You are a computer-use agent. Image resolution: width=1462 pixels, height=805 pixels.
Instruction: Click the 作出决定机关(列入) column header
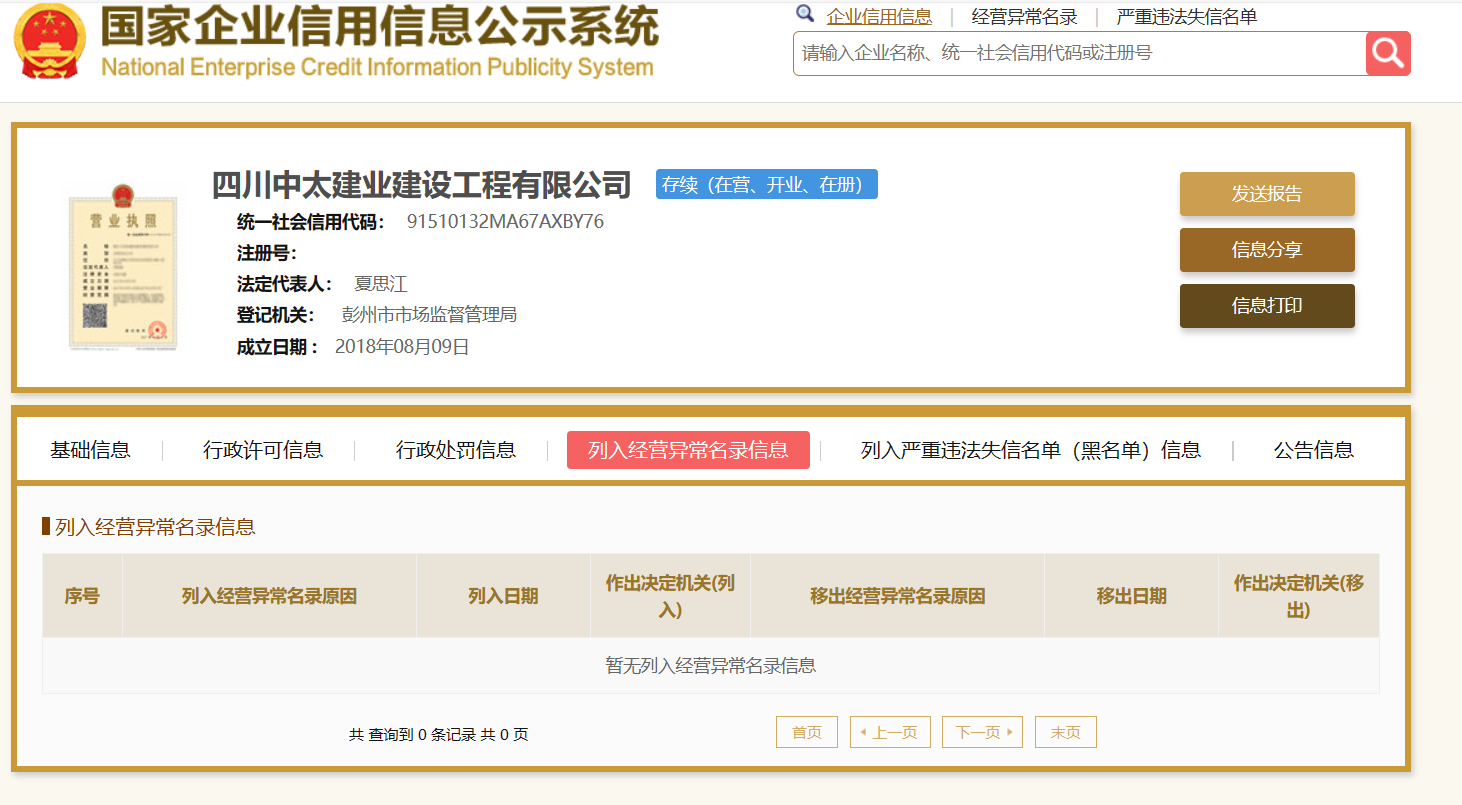click(x=670, y=596)
